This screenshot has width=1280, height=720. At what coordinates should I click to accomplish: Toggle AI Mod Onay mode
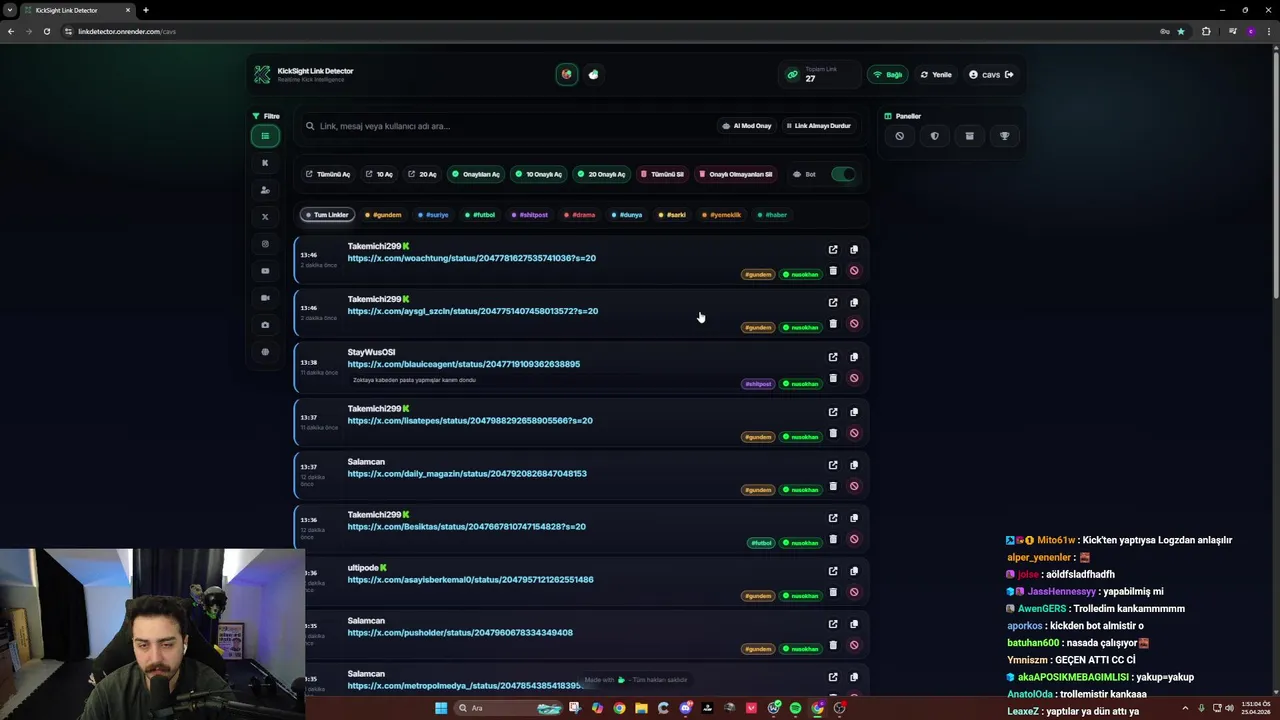point(746,126)
